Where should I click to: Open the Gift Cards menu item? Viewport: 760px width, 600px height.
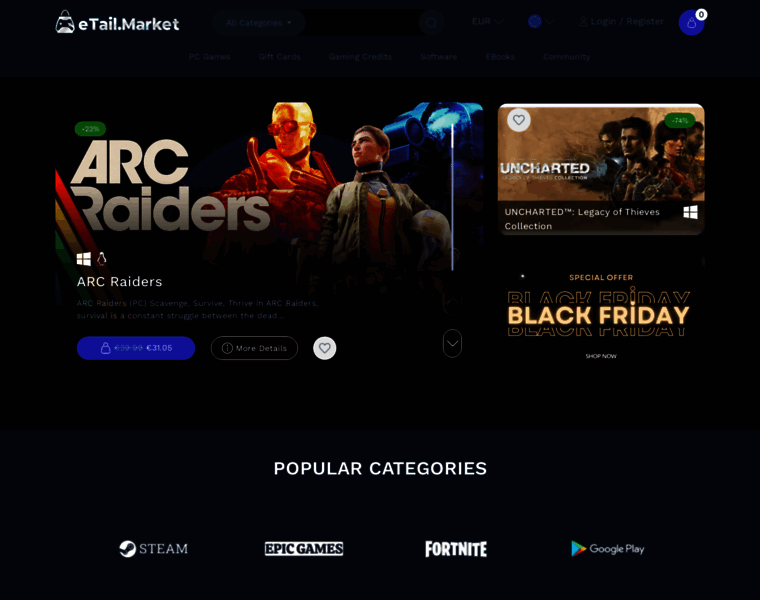[280, 57]
